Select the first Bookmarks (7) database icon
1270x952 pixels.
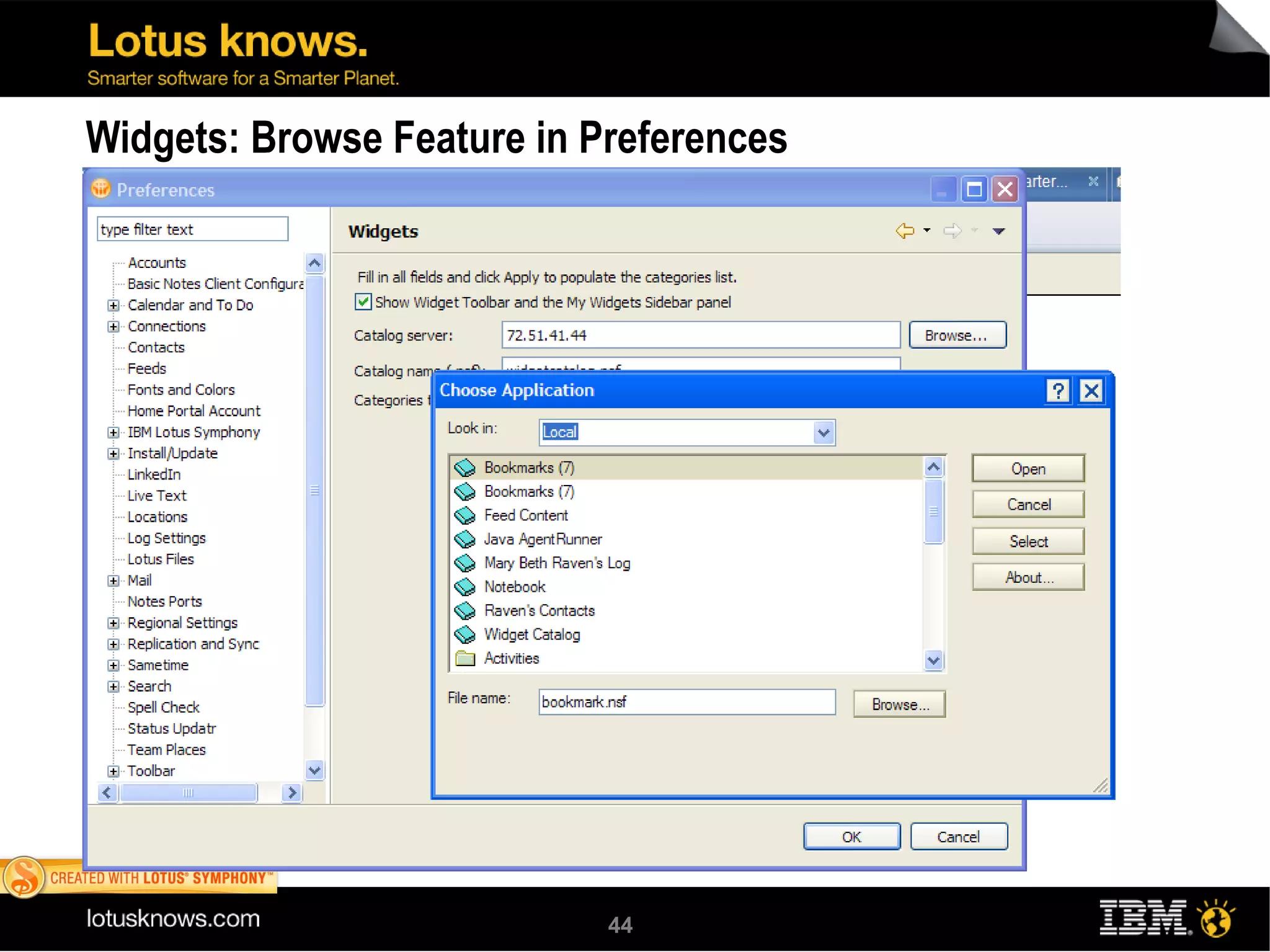click(464, 467)
